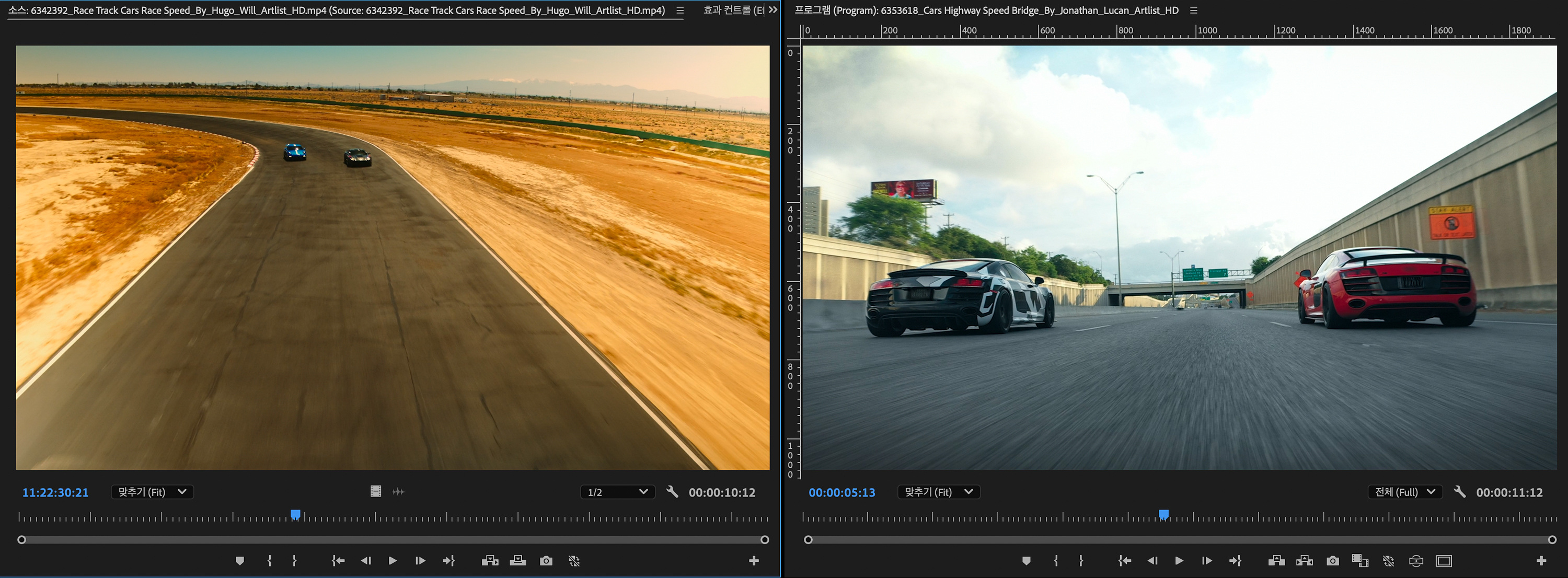
Task: Export frame from Source monitor camera icon
Action: [546, 560]
